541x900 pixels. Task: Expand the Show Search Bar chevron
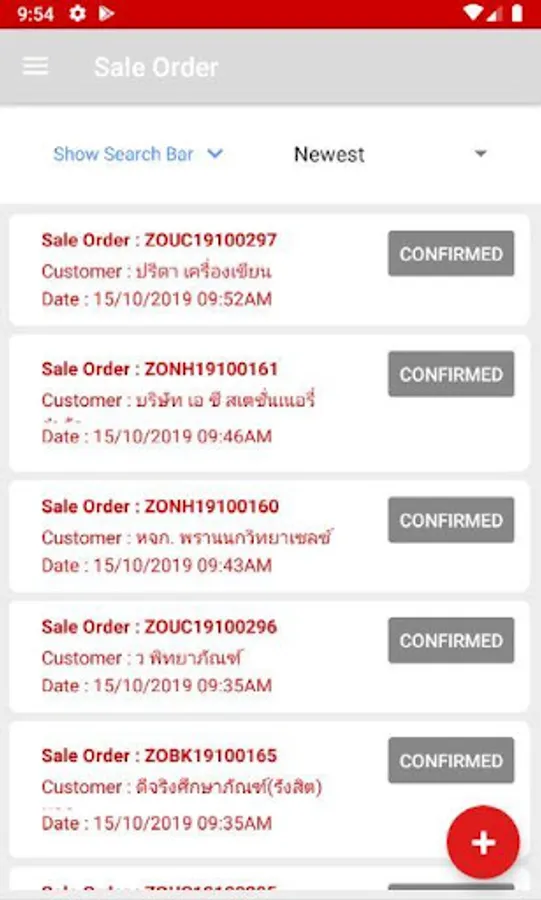coord(215,154)
